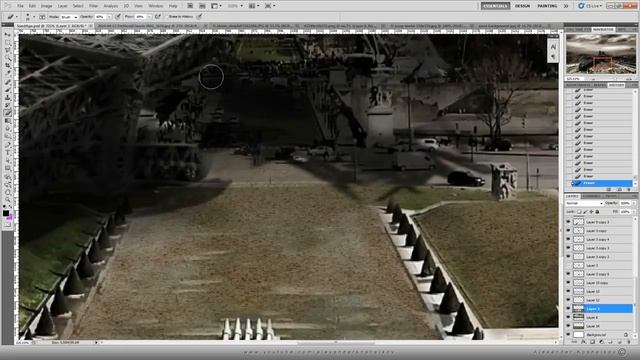Open eraser Opacity slider arrow in options bar
The height and width of the screenshot is (360, 640).
(x=108, y=17)
